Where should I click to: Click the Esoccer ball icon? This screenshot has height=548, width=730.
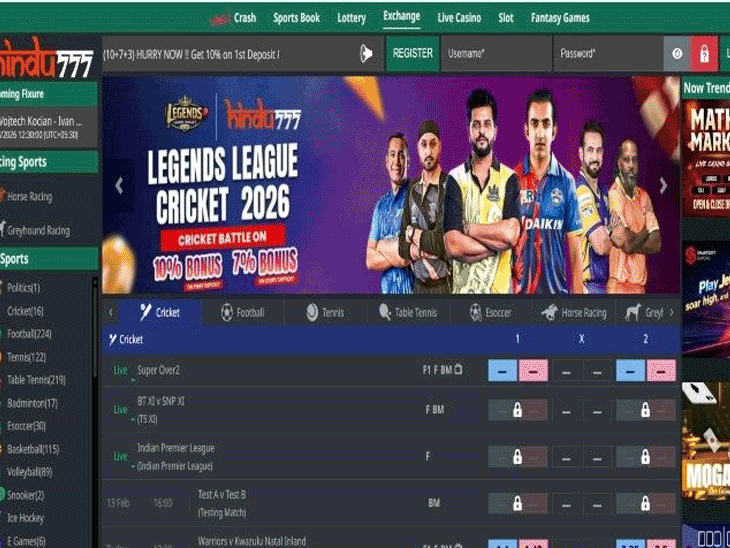475,312
